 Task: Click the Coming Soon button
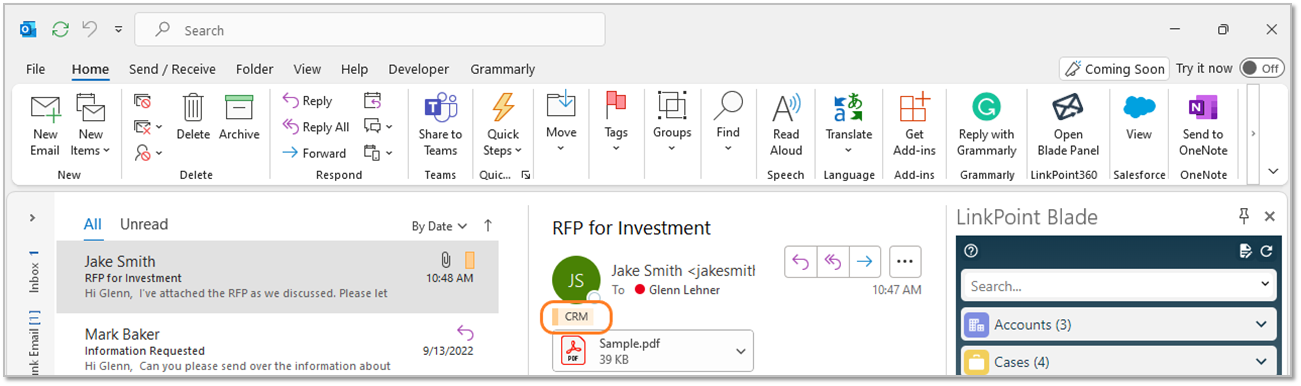pos(1115,69)
